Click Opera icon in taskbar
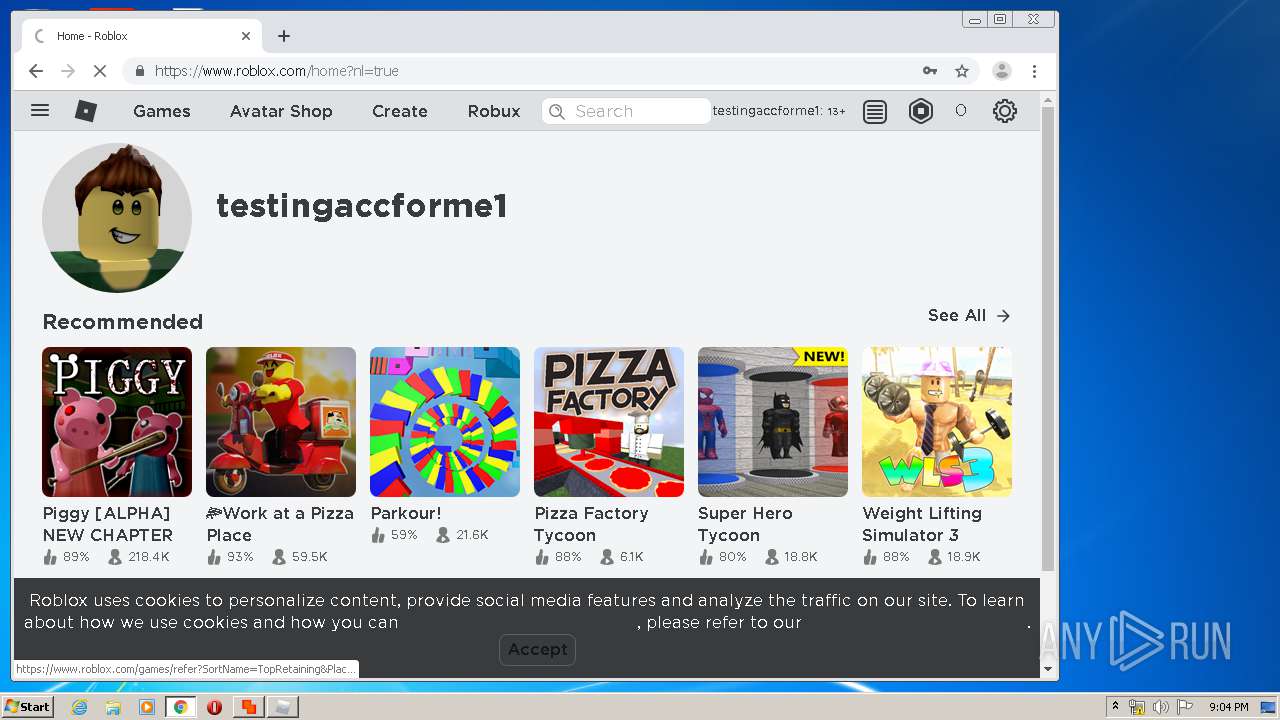Viewport: 1280px width, 720px height. click(214, 707)
